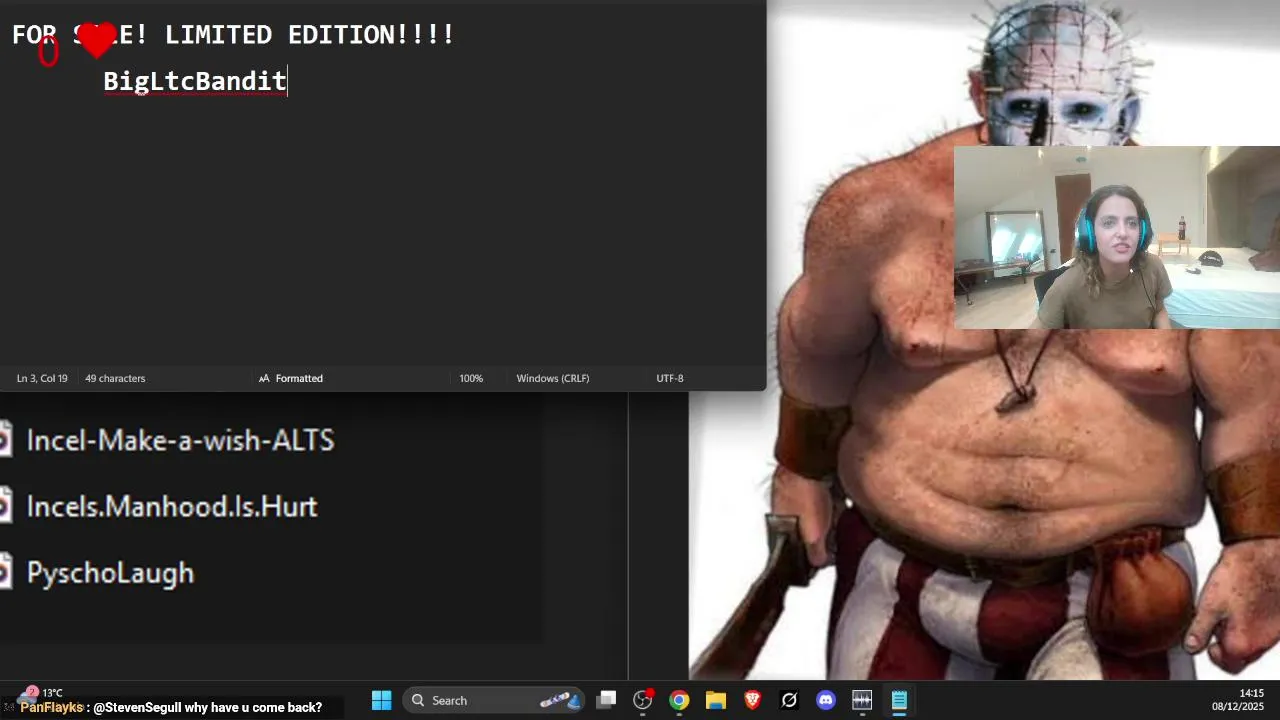
Task: Open the audio waveform app icon
Action: (x=862, y=700)
